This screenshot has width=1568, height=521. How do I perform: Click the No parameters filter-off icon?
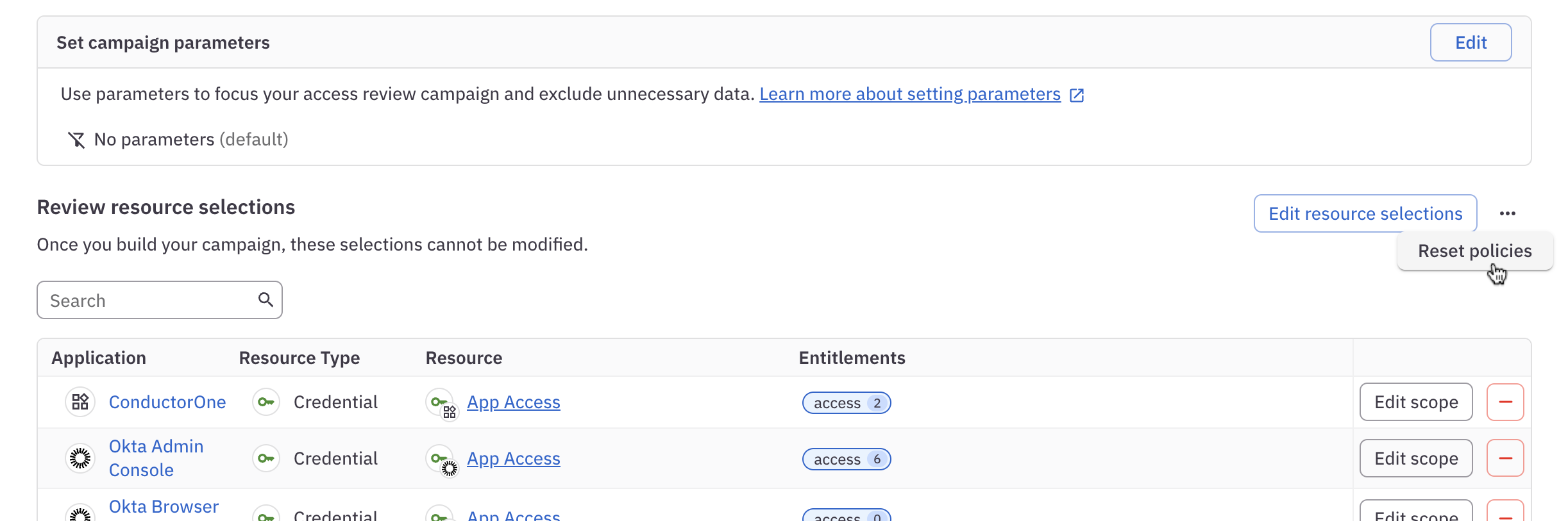pos(76,140)
